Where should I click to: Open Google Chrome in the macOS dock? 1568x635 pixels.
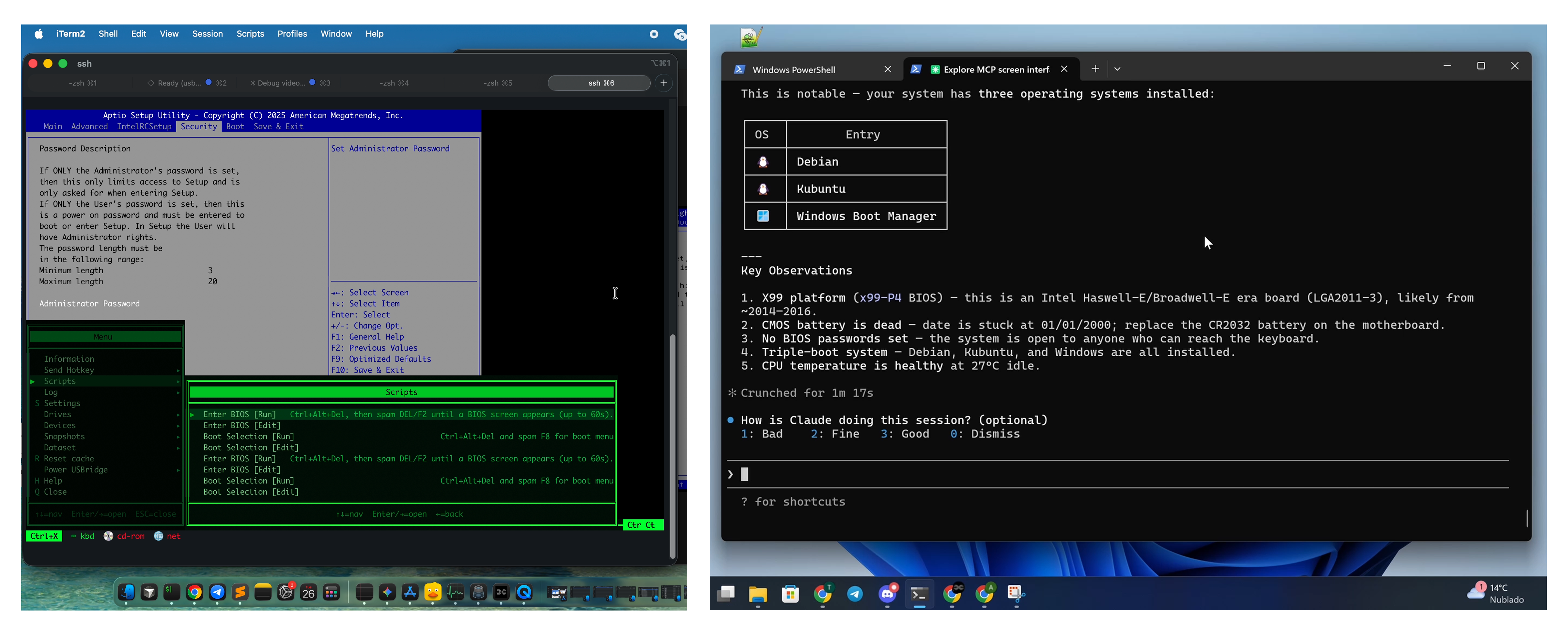[195, 592]
